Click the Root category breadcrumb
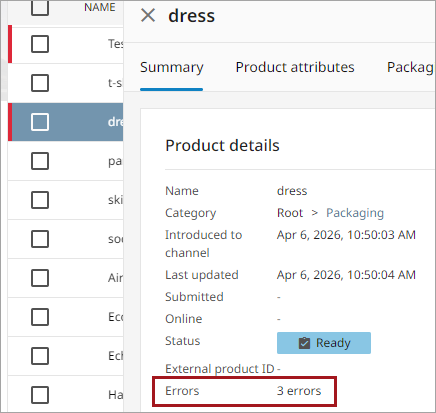The image size is (436, 413). (x=290, y=213)
